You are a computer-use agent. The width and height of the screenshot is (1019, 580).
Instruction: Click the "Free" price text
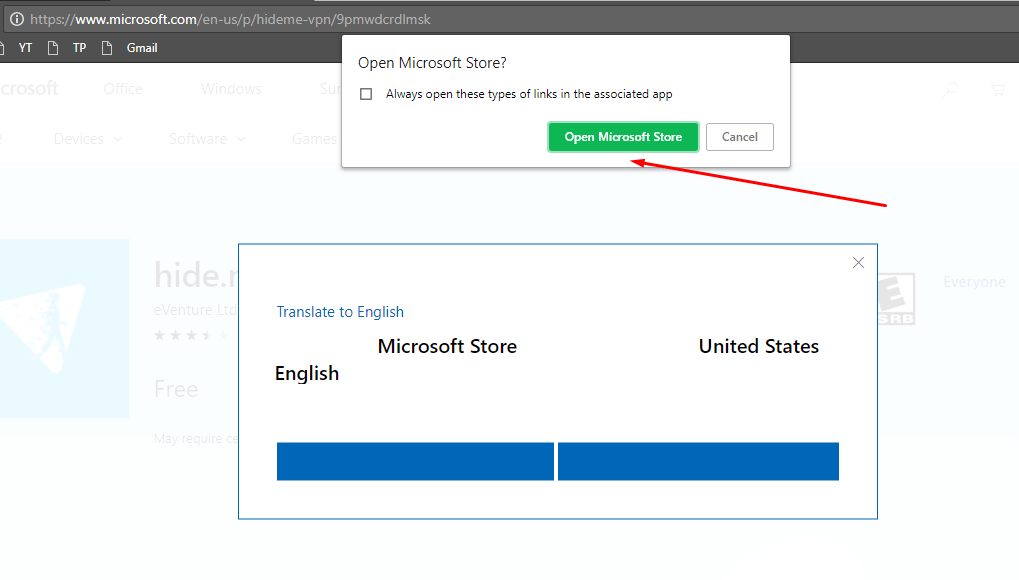click(176, 389)
